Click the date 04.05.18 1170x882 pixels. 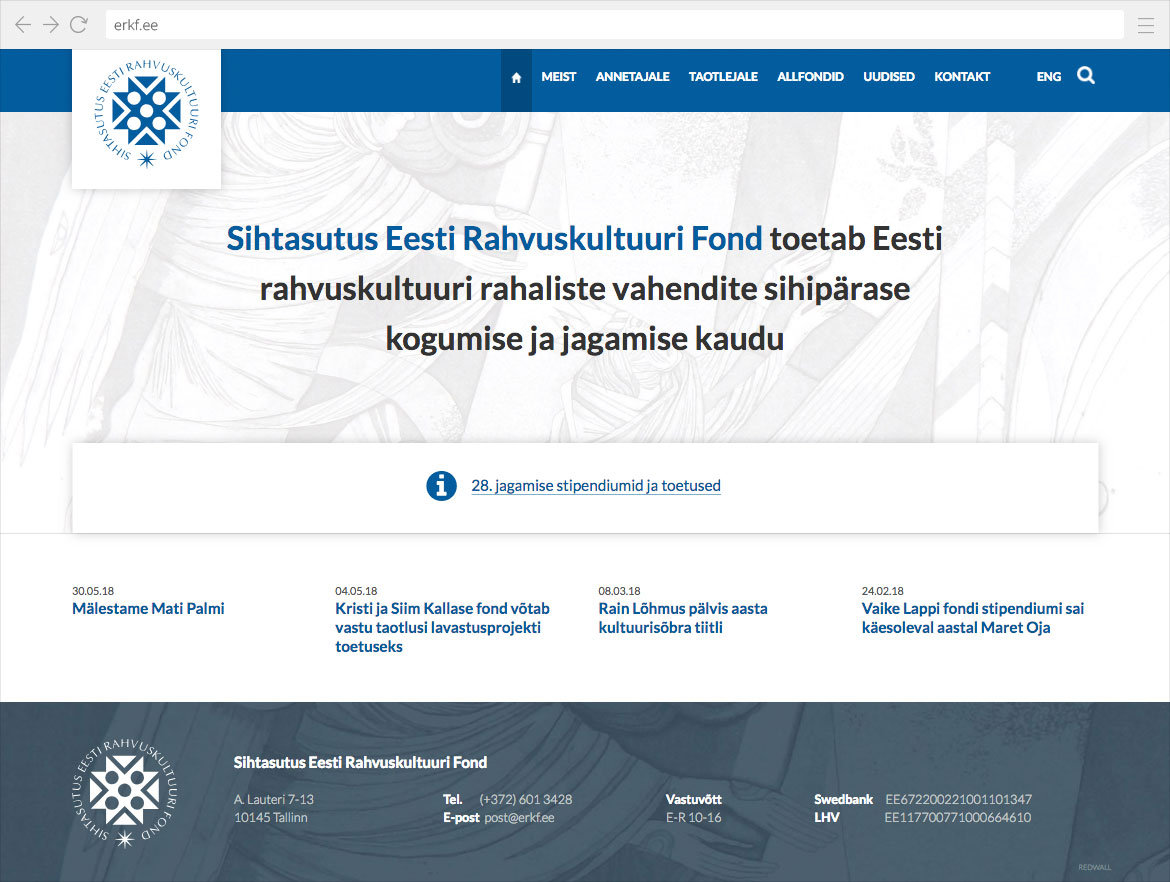pos(356,591)
